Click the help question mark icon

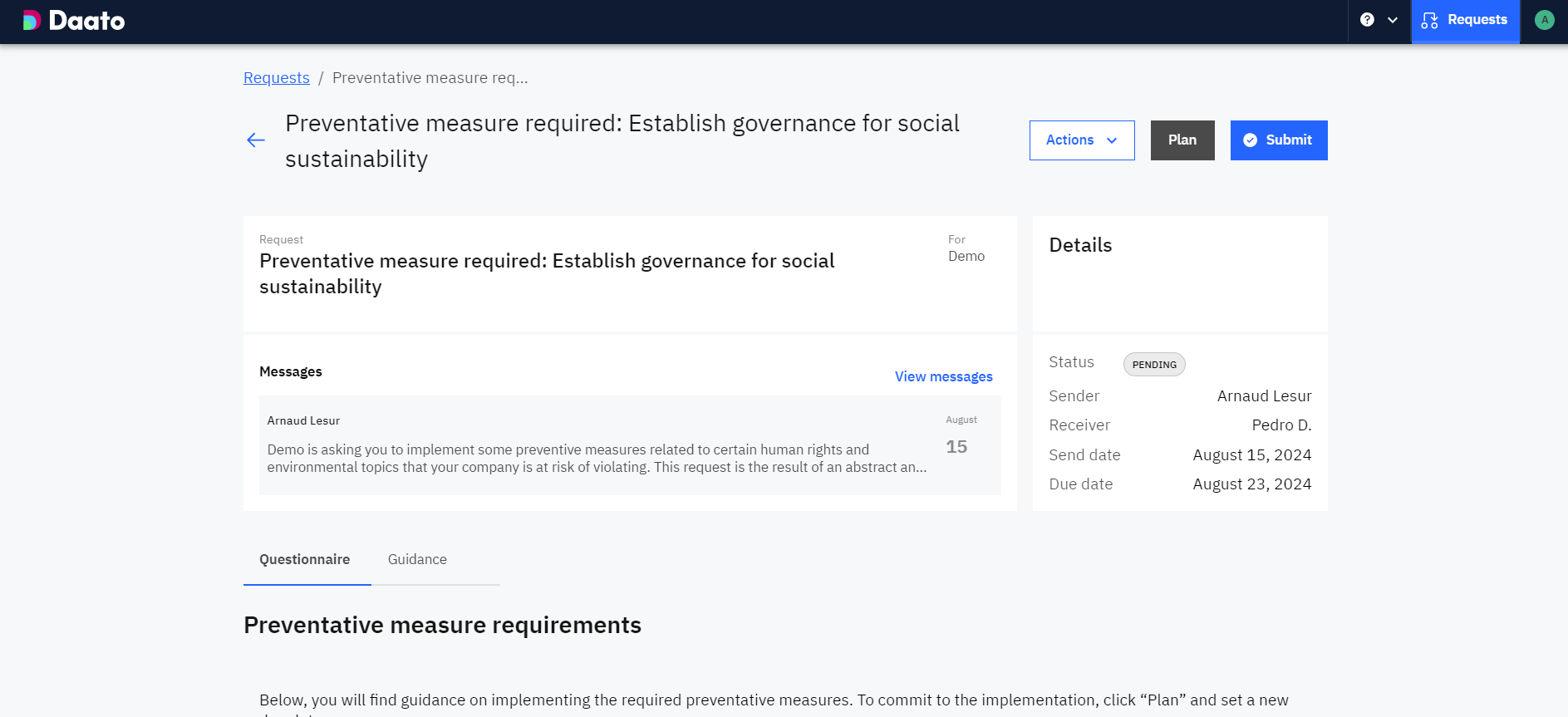[1367, 20]
